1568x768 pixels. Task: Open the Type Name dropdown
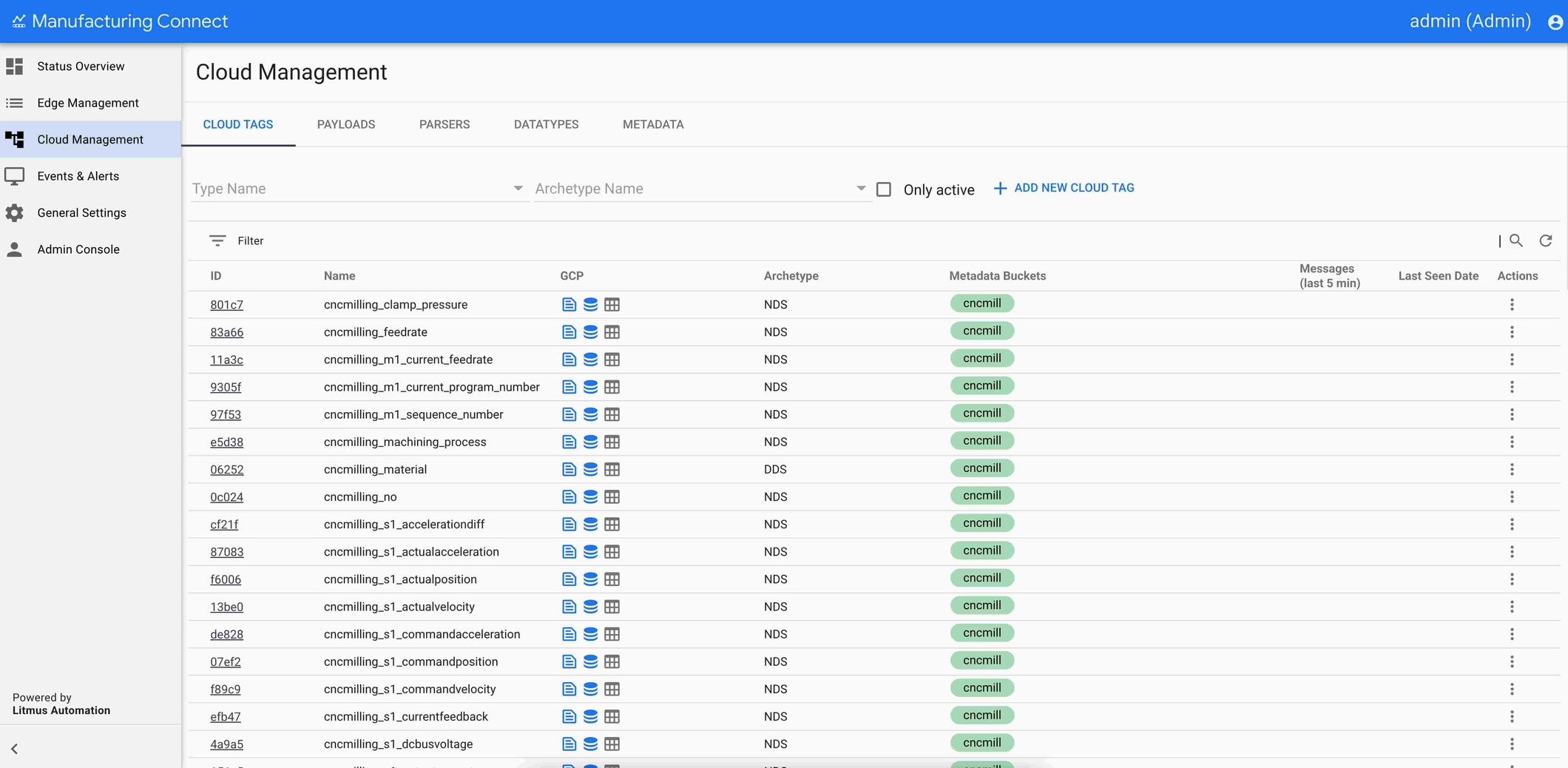click(516, 188)
